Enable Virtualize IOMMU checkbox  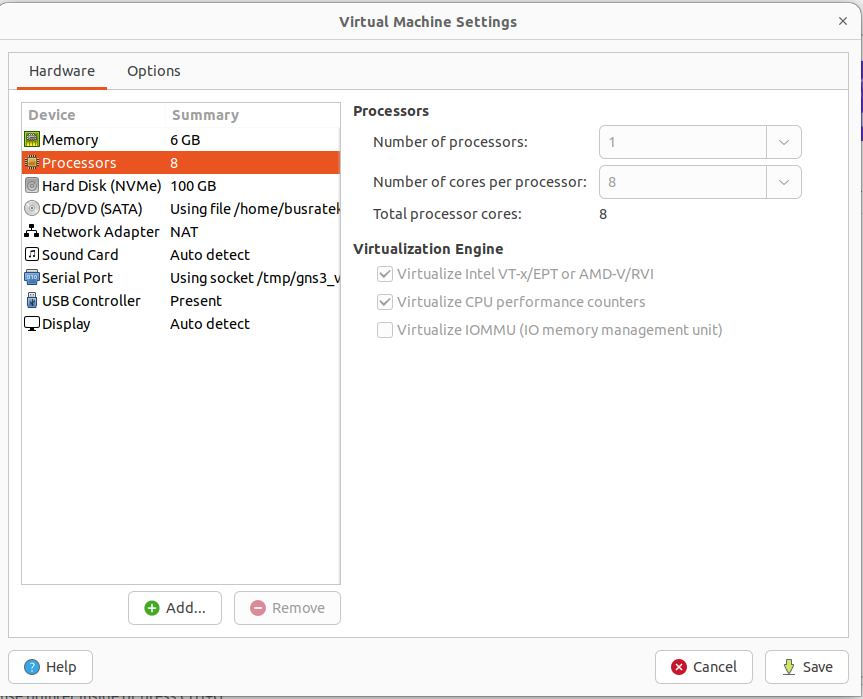385,330
